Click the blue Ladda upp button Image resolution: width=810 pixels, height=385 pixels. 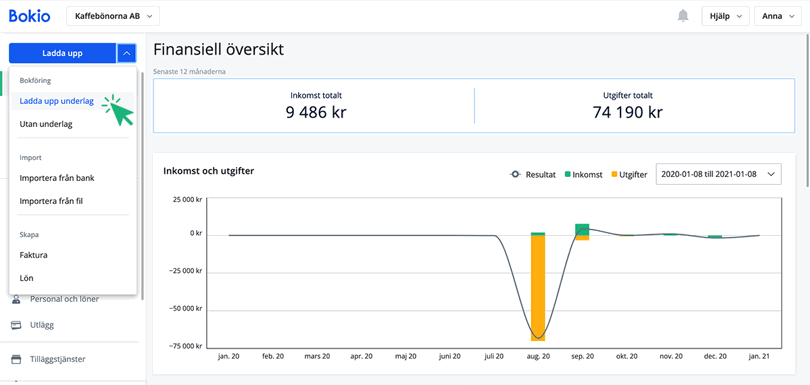click(x=63, y=53)
